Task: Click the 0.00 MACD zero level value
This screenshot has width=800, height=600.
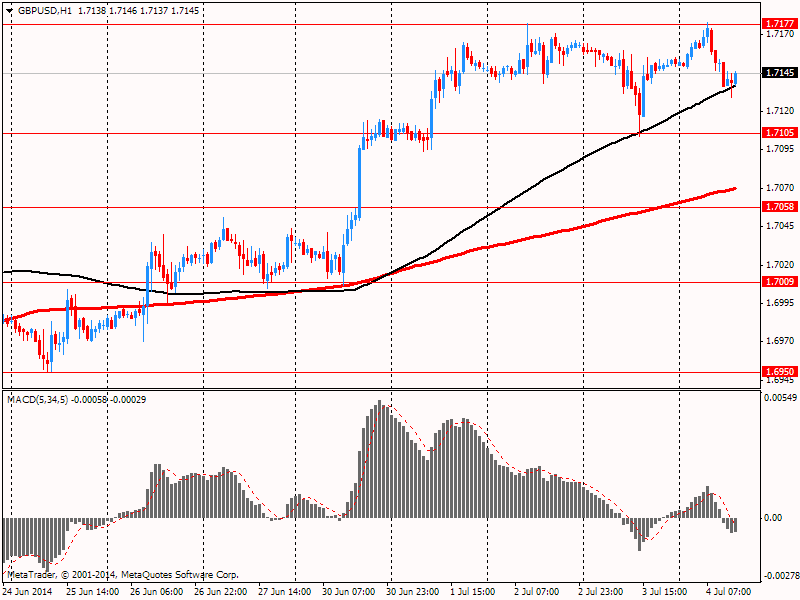Action: coord(774,518)
